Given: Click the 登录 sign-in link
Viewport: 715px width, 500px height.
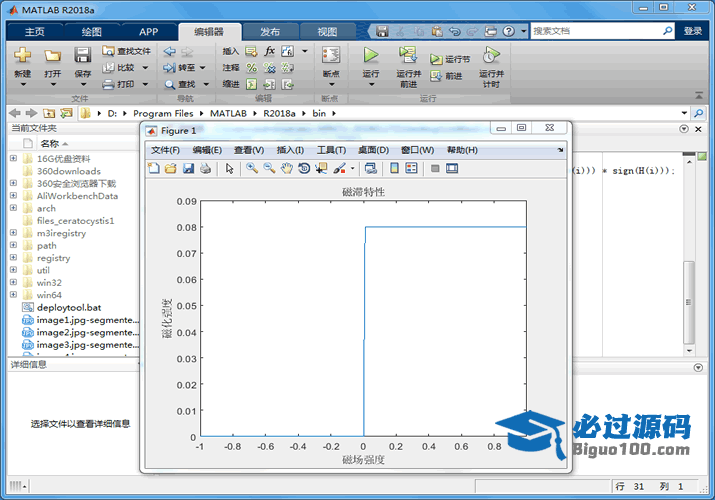Looking at the screenshot, I should (693, 31).
